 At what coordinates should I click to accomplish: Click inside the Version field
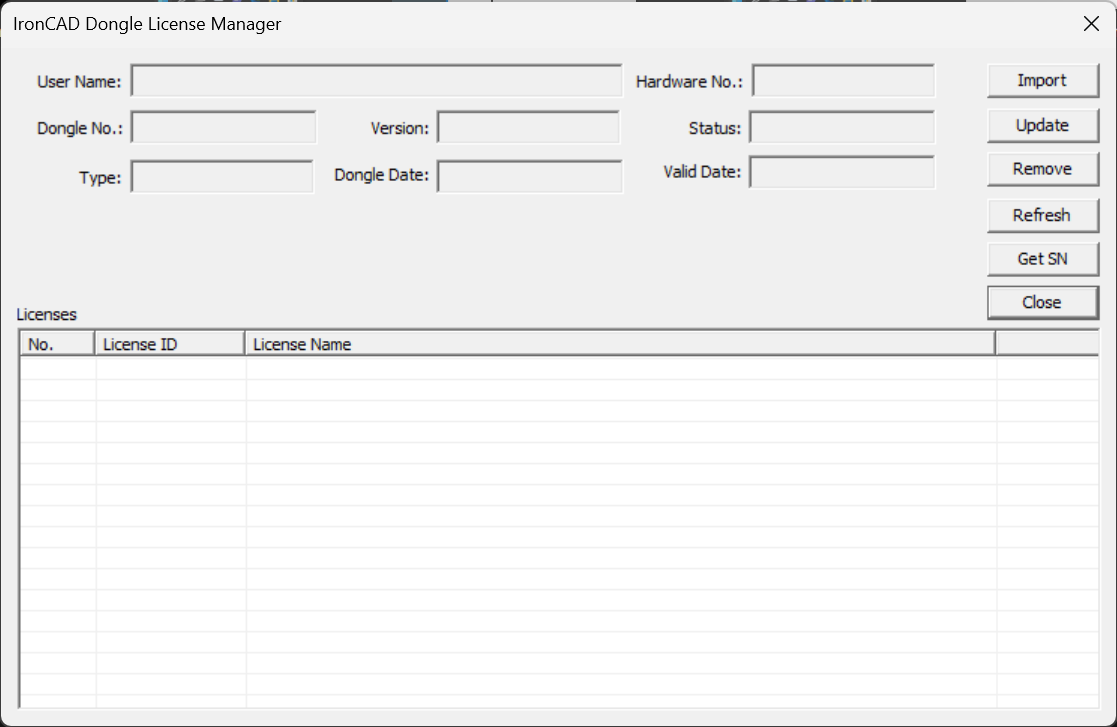tap(528, 127)
